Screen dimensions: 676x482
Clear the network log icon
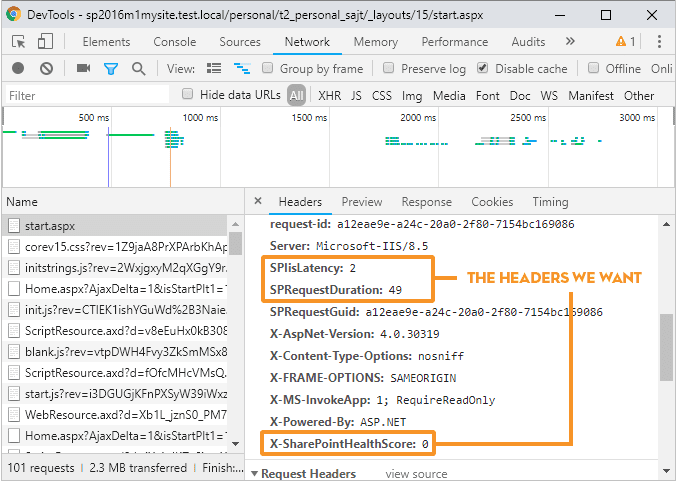tap(47, 68)
